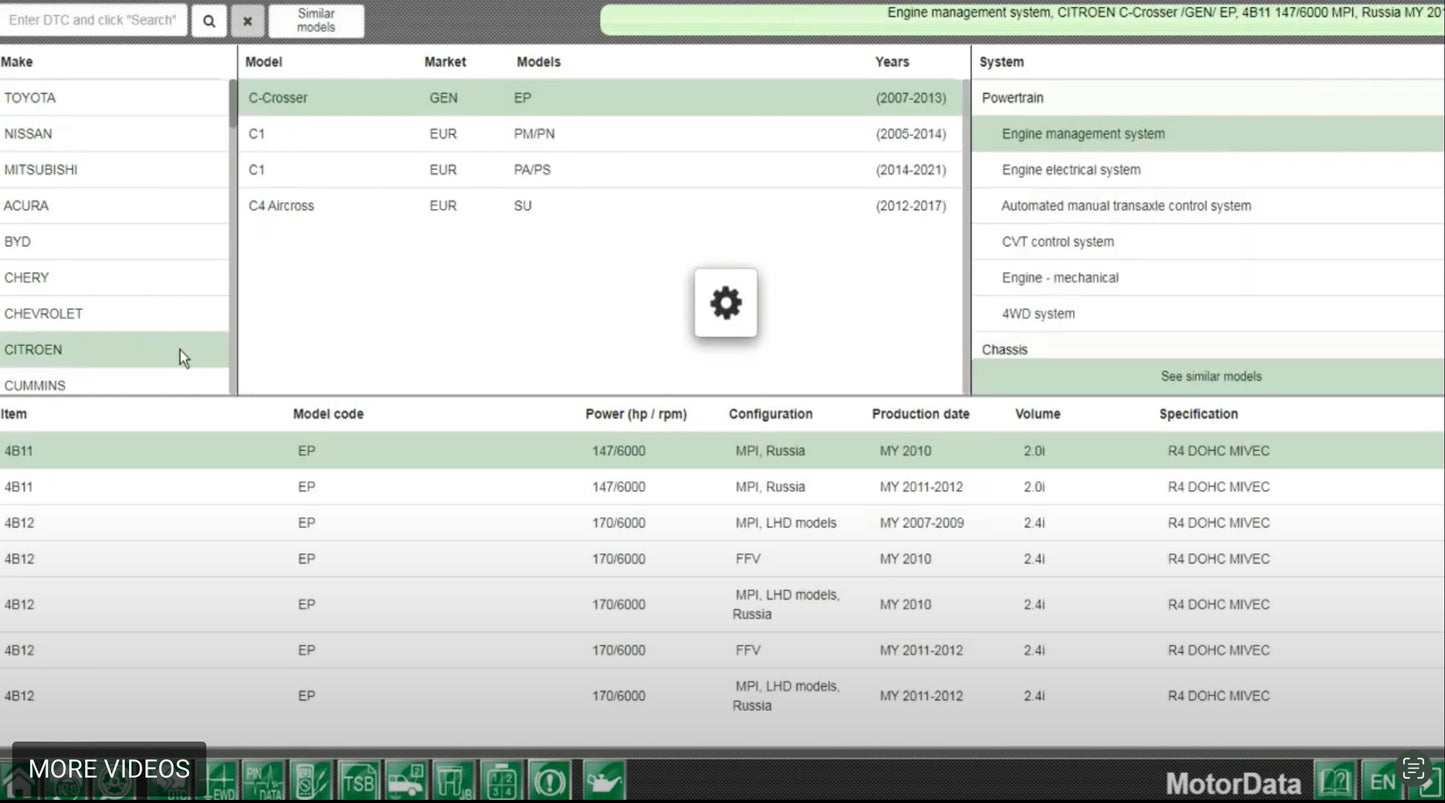Image resolution: width=1445 pixels, height=803 pixels.
Task: Open the 1-2-3-4 numbered grid icon
Action: click(501, 781)
